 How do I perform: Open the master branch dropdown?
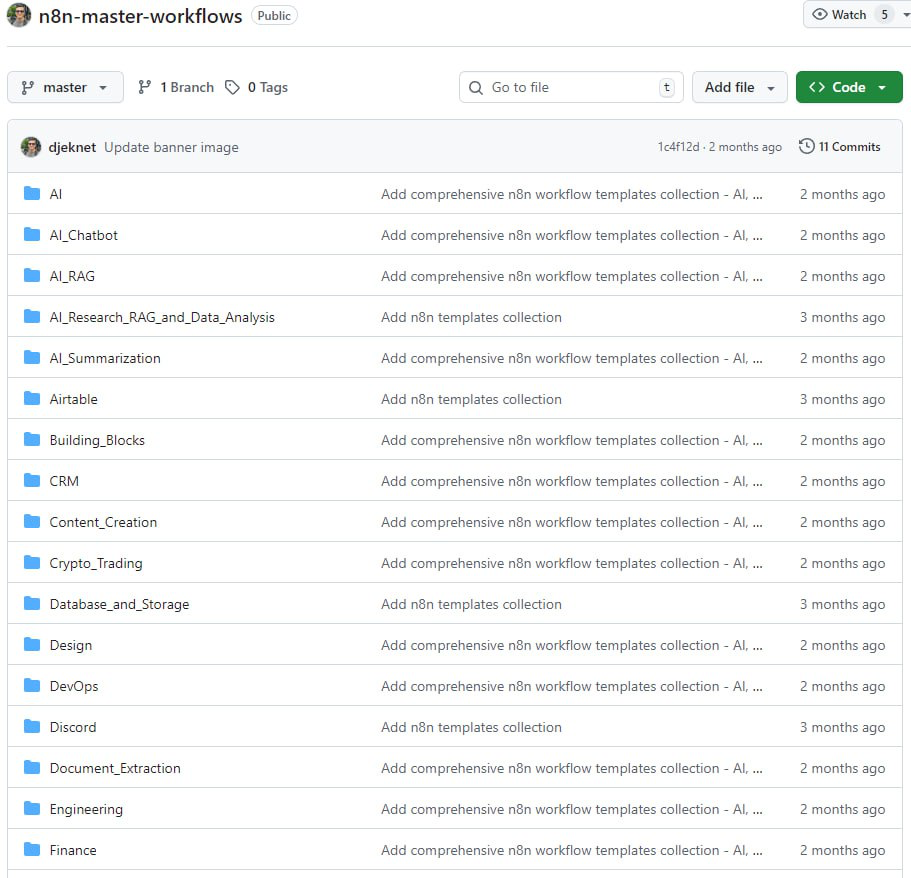pyautogui.click(x=65, y=87)
